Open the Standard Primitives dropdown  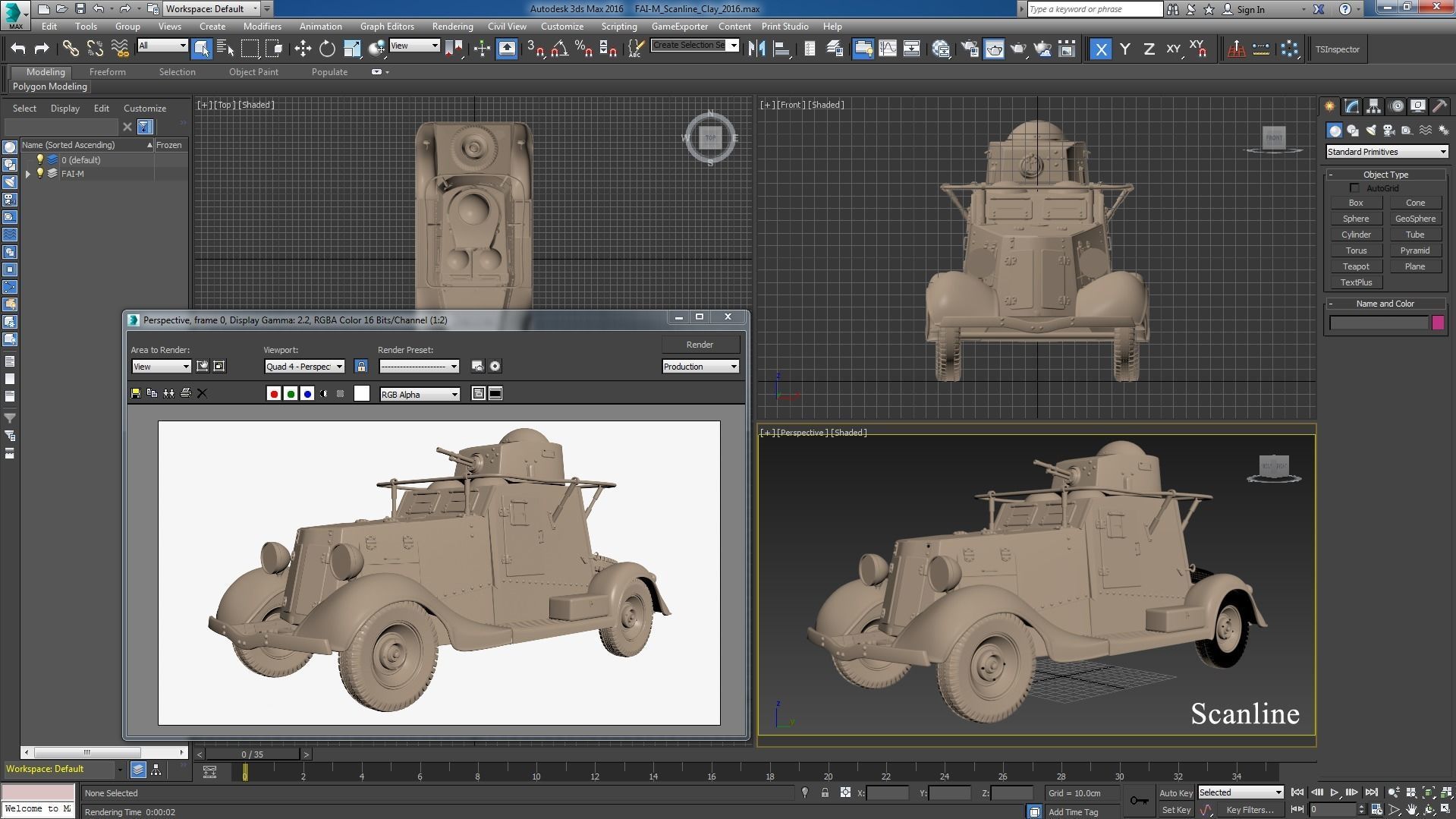(x=1386, y=152)
